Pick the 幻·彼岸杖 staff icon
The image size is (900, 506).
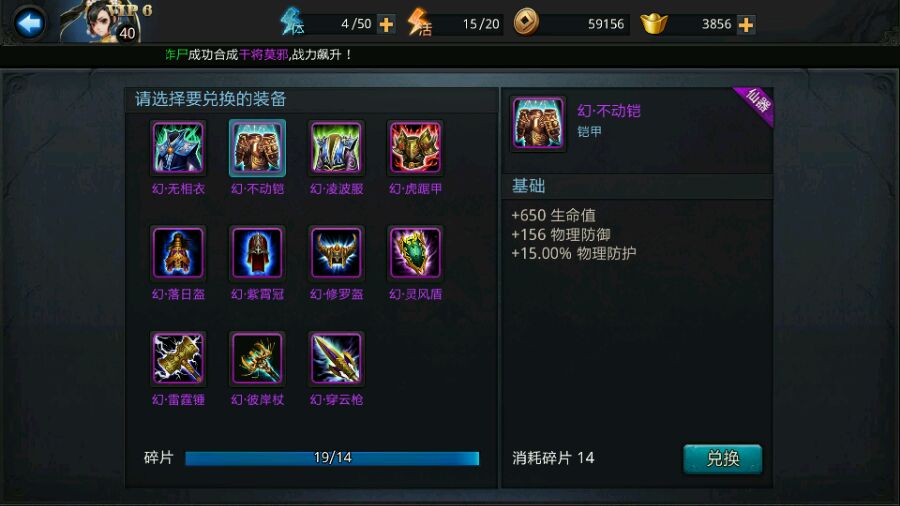pos(257,359)
